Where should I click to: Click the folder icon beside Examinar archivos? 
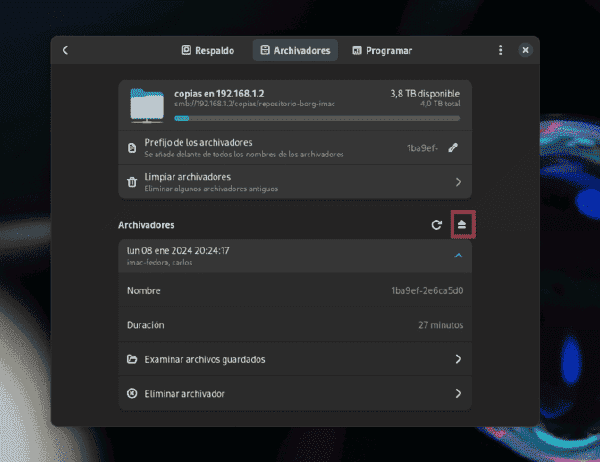click(132, 359)
